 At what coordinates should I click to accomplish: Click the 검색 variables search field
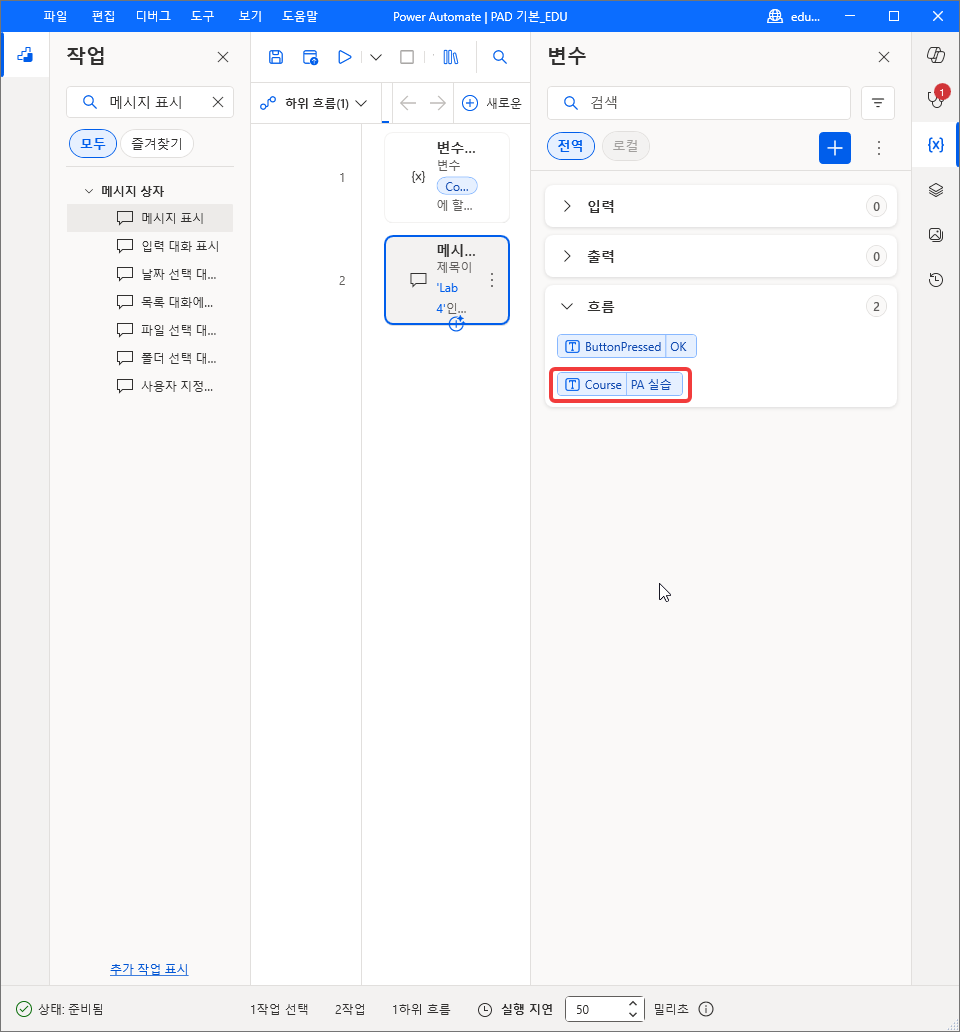coord(699,103)
